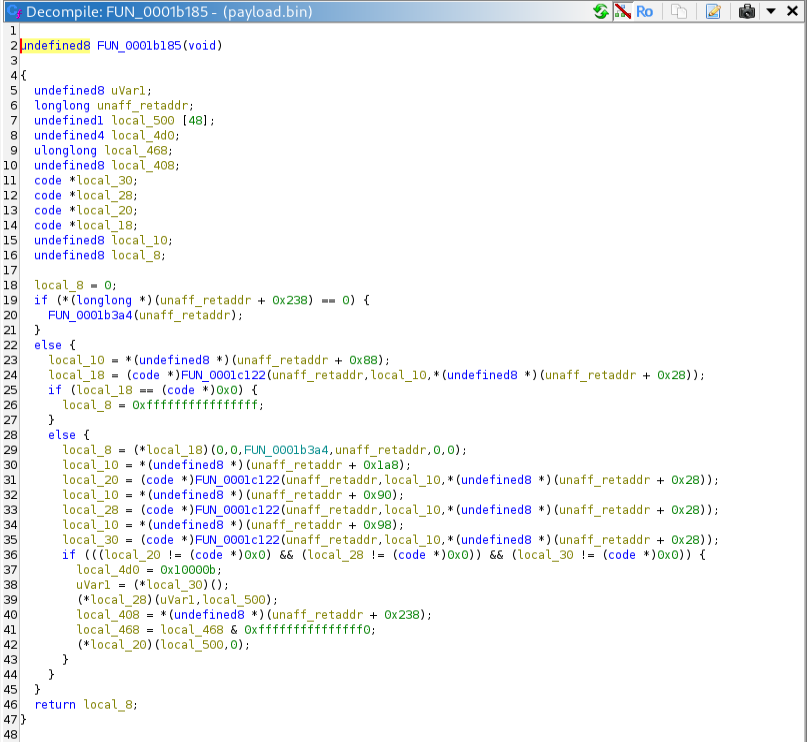Click FUN_0001b3a4 argument on line 29
Screen dimensions: 807x742
(x=286, y=450)
